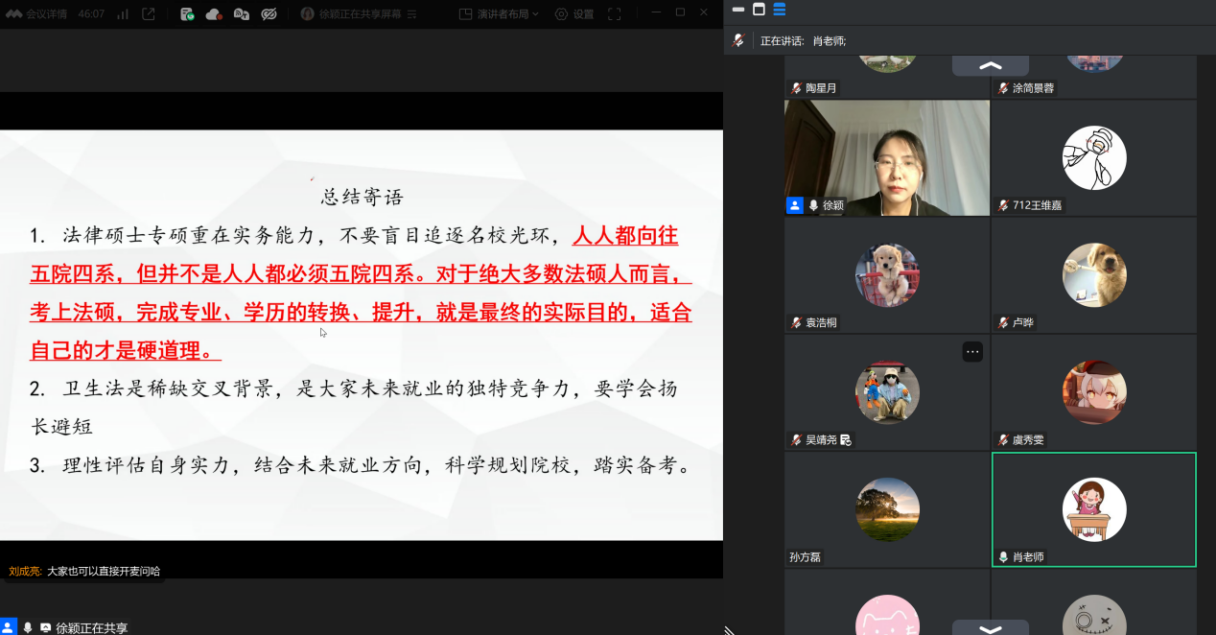This screenshot has width=1216, height=635.
Task: Click the meeting timer 46:07
Action: coord(92,14)
